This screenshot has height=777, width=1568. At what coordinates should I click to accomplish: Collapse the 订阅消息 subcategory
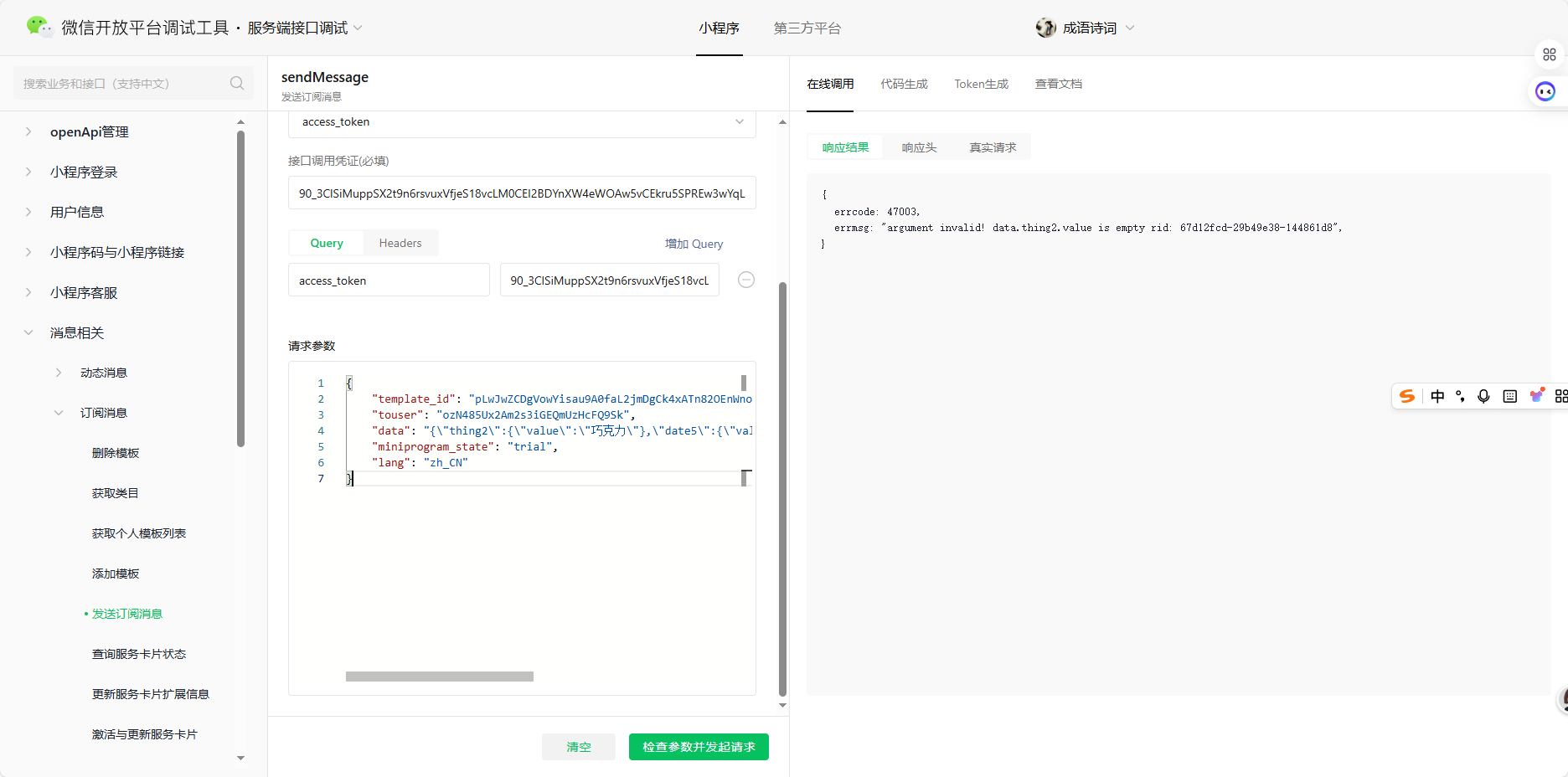click(x=59, y=413)
